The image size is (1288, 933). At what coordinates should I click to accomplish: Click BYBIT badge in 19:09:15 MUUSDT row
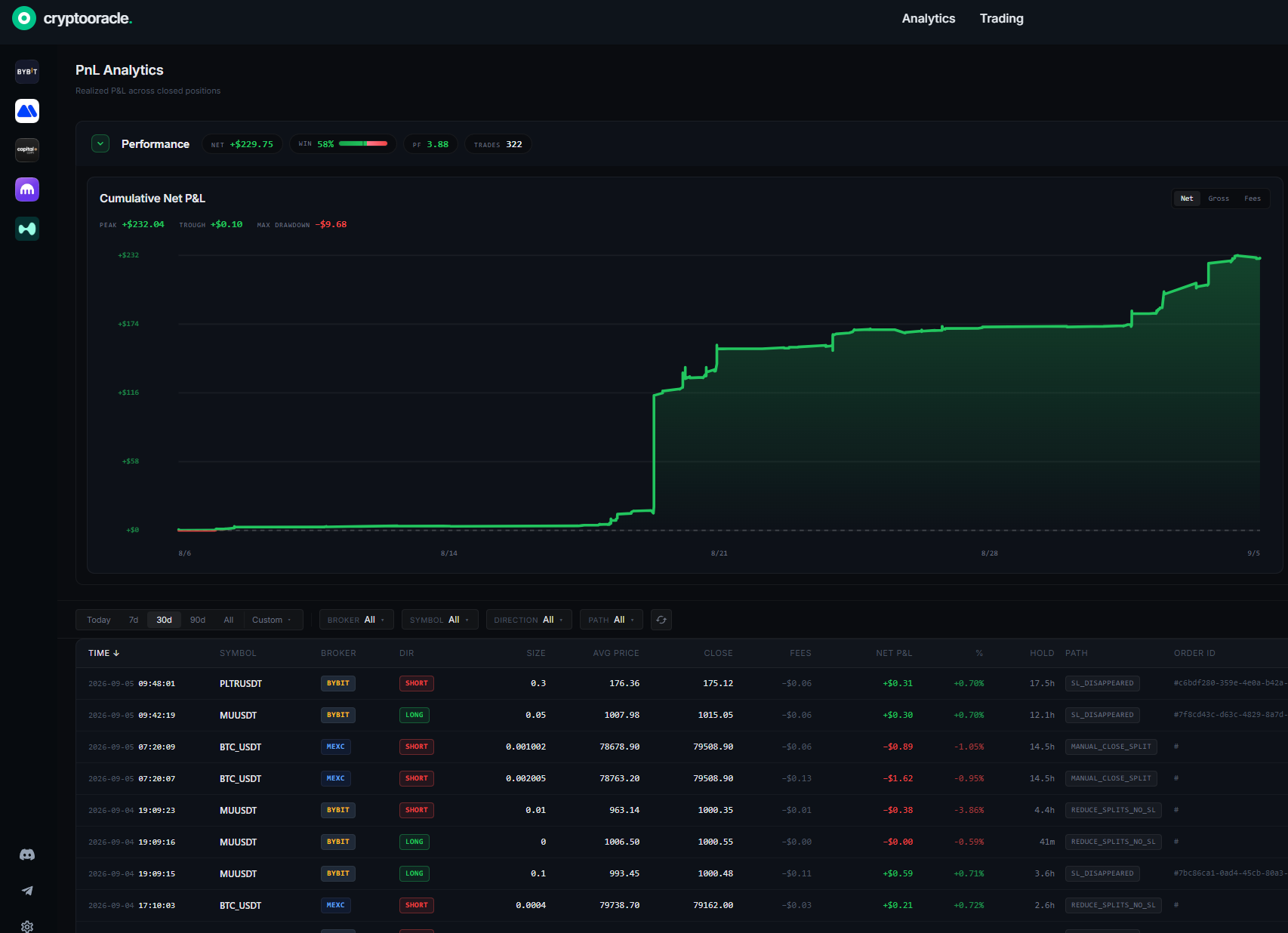tap(338, 873)
